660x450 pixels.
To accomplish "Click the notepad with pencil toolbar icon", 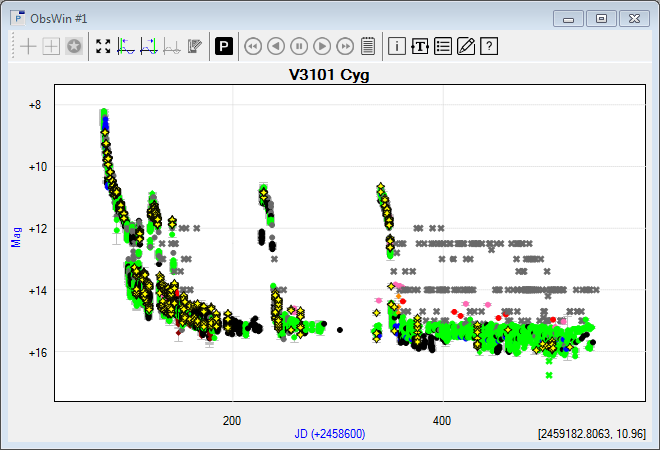I will (195, 46).
